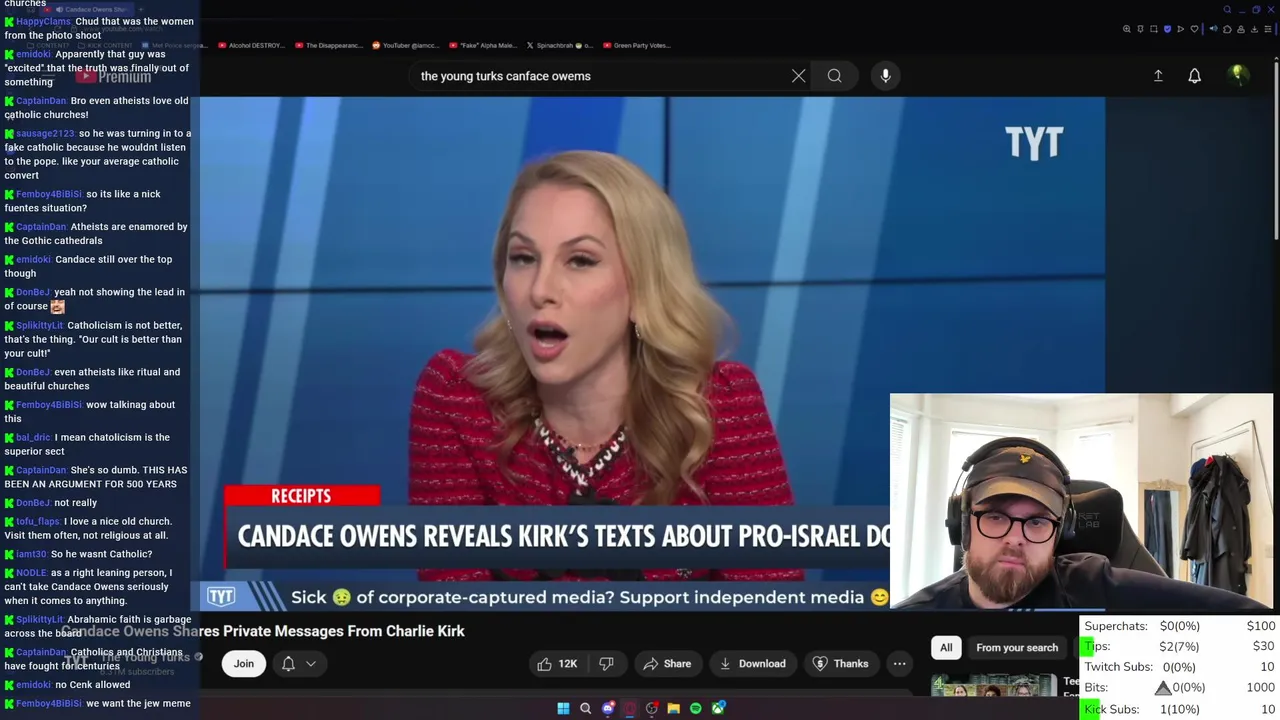1280x720 pixels.
Task: Click the TYT channel logo on banner
Action: (221, 597)
